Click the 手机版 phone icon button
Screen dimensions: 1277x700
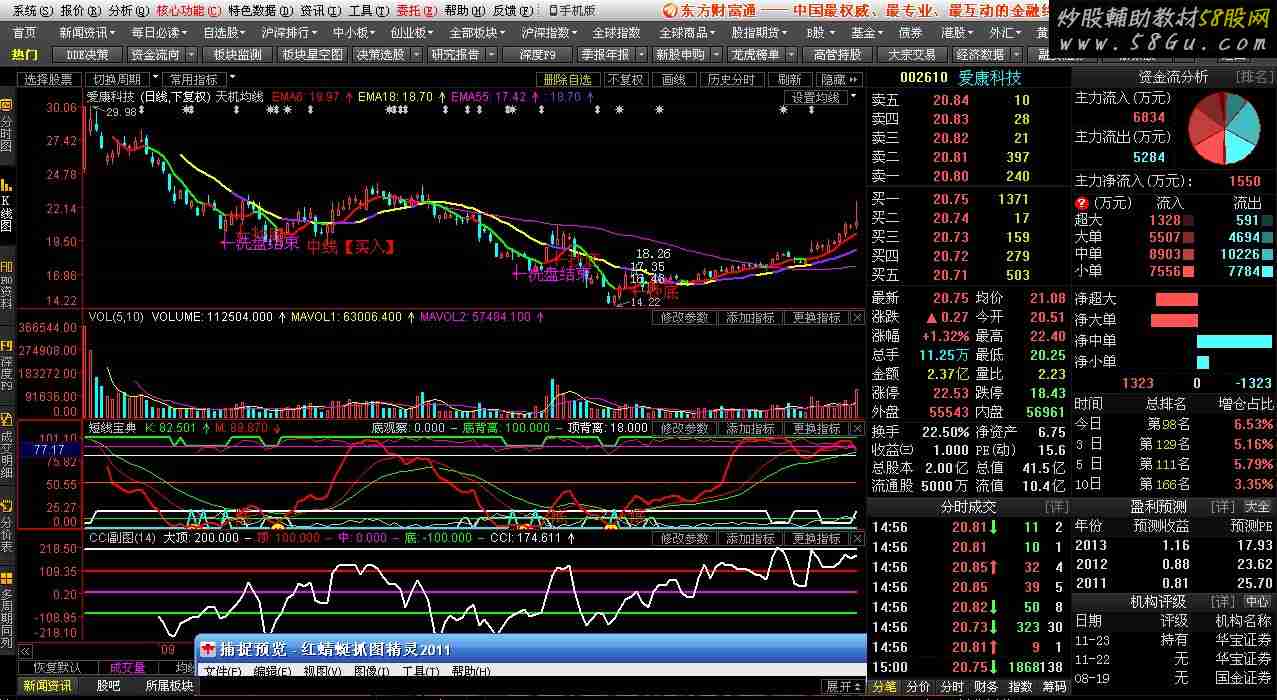pos(572,11)
